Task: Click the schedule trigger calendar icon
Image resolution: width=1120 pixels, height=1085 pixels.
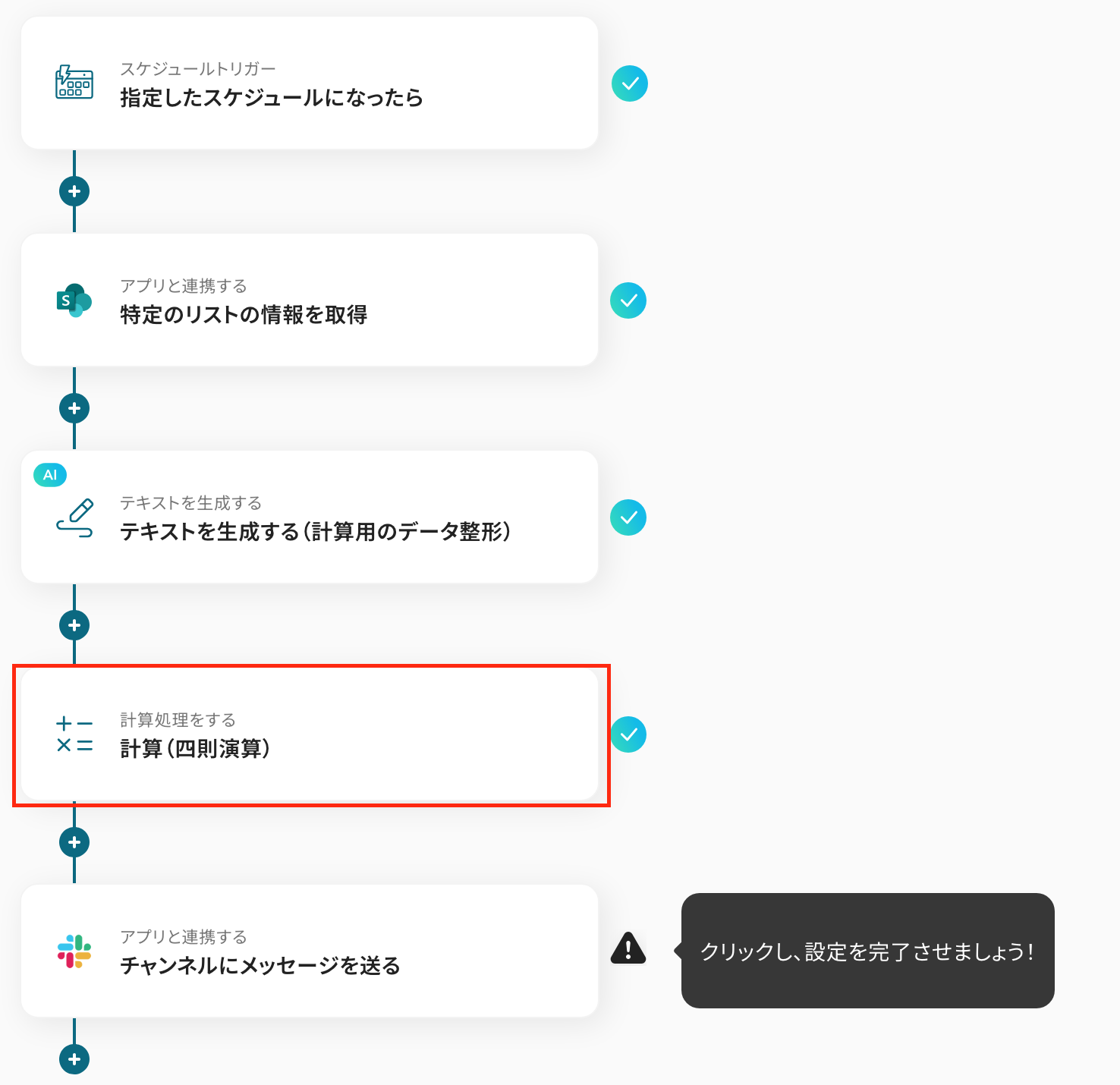Action: 74,83
